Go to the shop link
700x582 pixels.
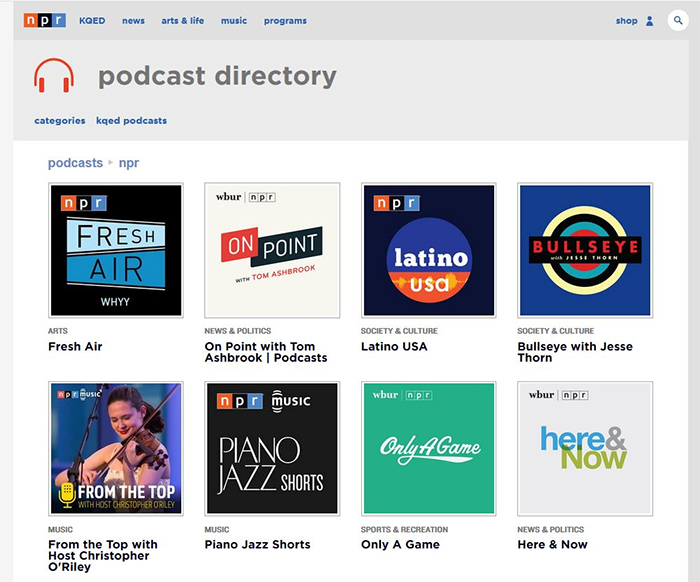coord(627,21)
